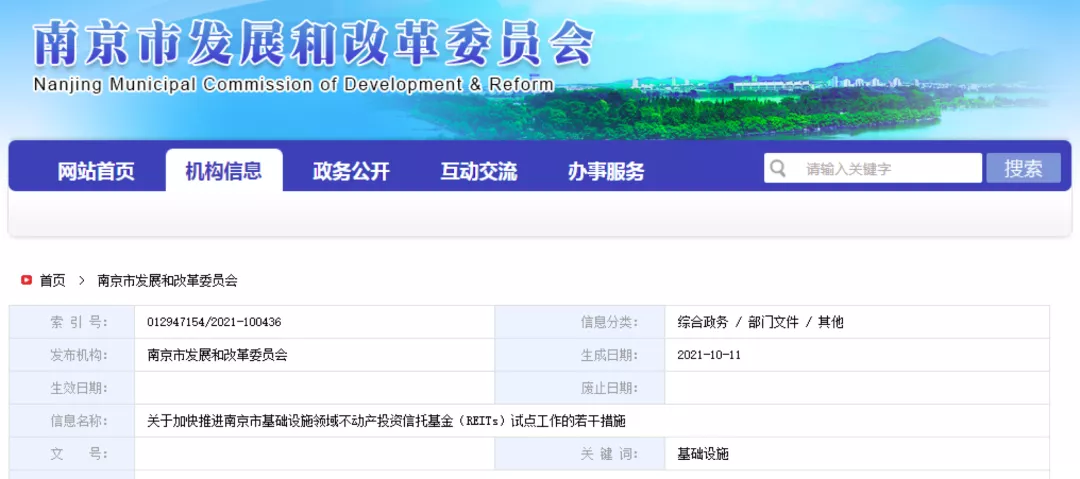1080x479 pixels.
Task: Open the 政务公开 tab
Action: pyautogui.click(x=351, y=171)
